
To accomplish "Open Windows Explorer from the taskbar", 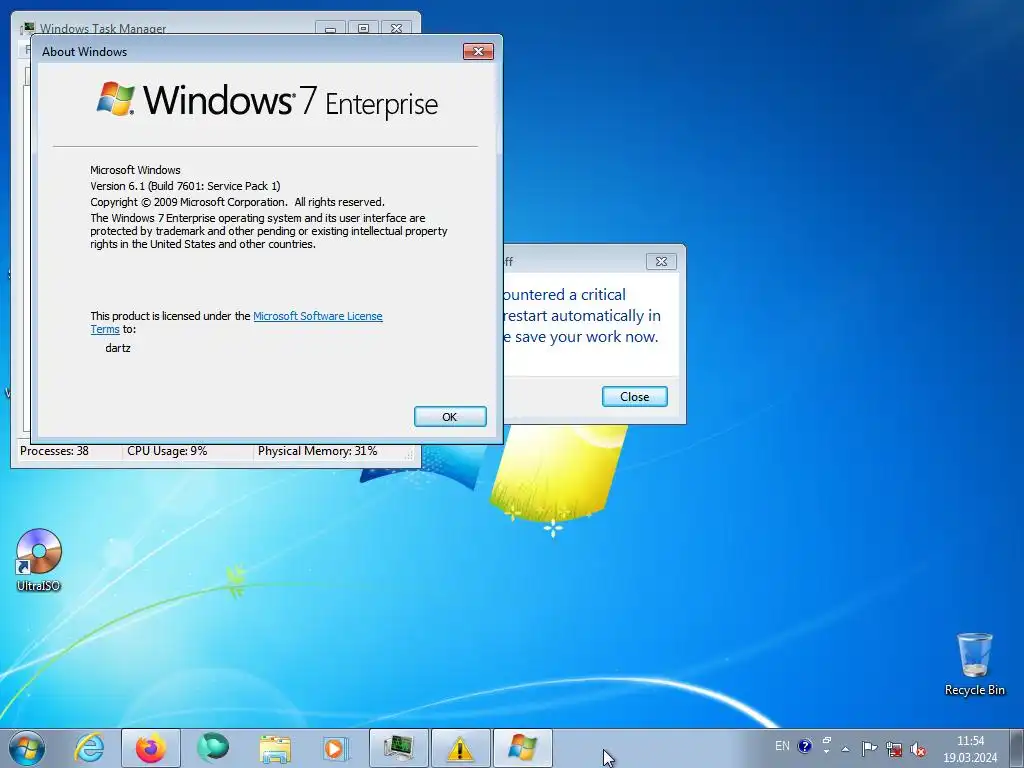I will tap(275, 748).
